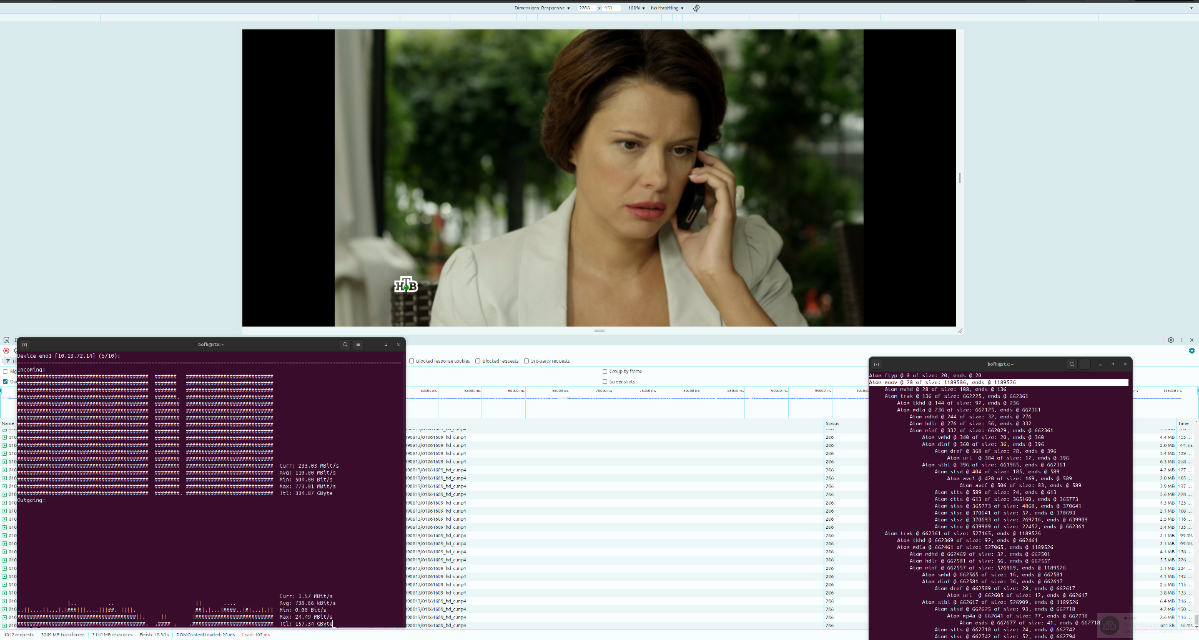1199x640 pixels.
Task: Click 'Outgoing:' label in left terminal
Action: (x=31, y=500)
